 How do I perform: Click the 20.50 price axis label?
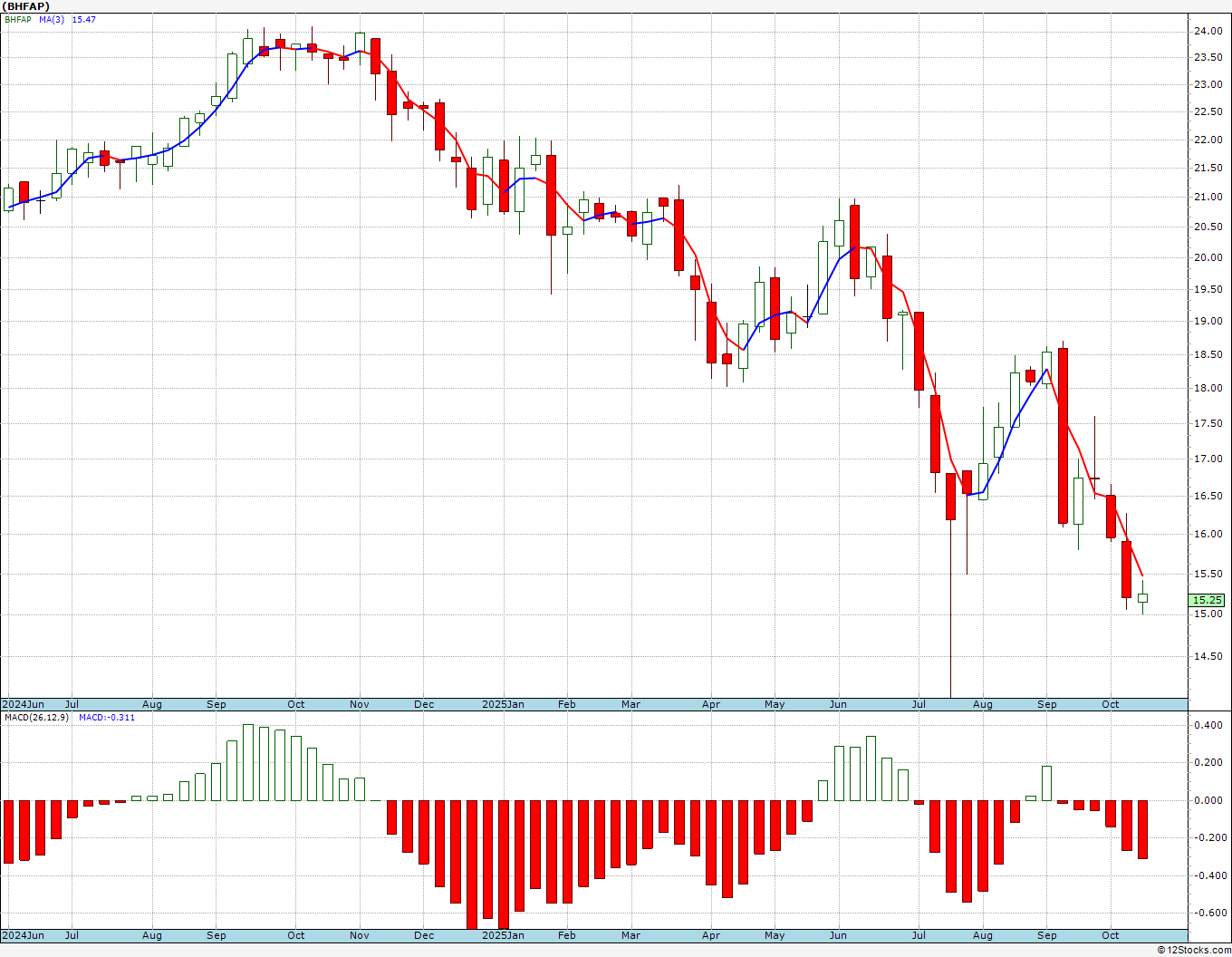pos(1208,227)
